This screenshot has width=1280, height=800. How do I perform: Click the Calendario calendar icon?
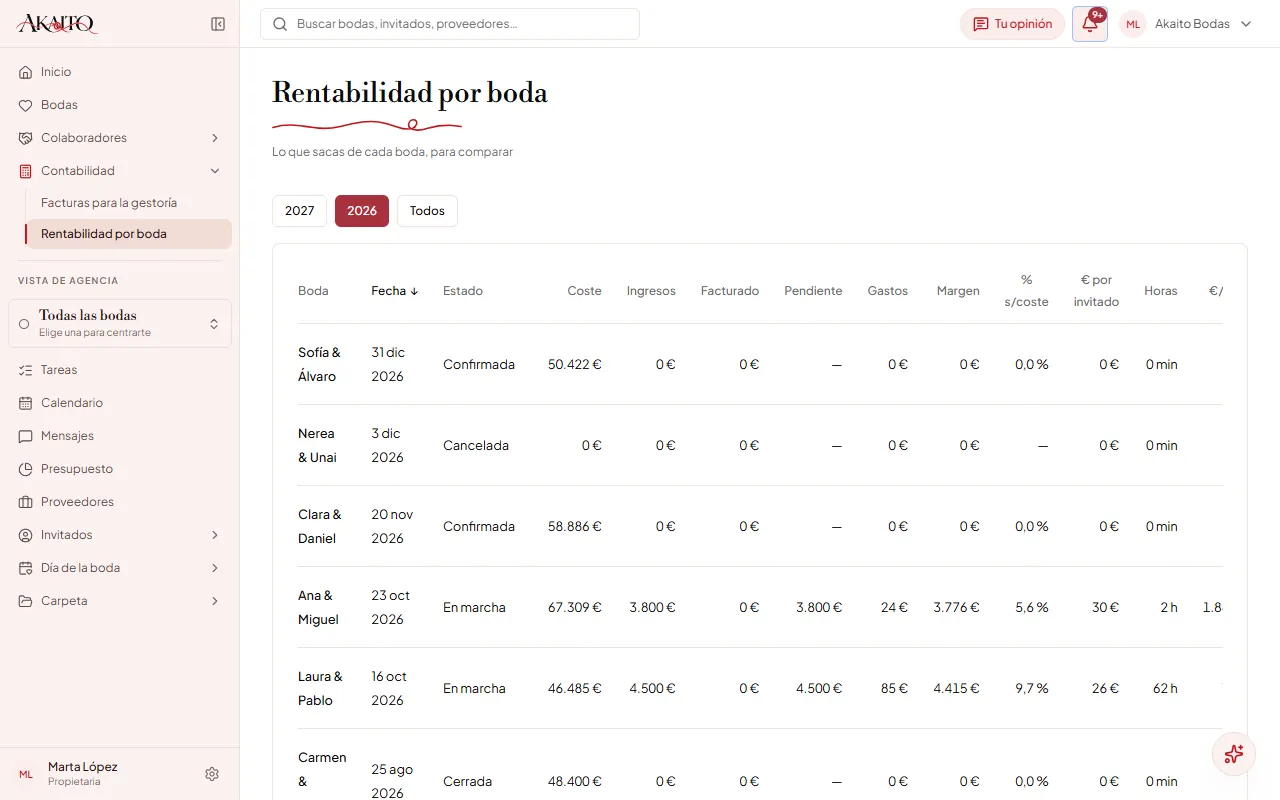(x=26, y=403)
